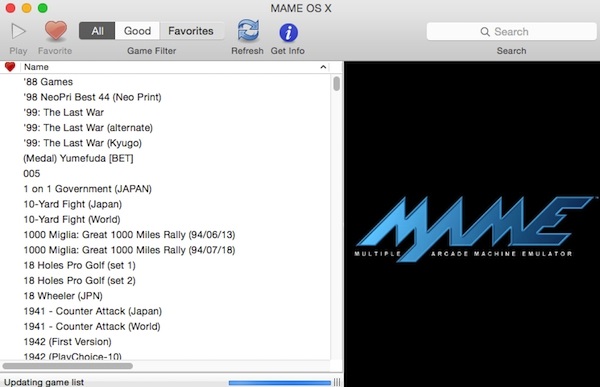Select '99: The Last War
This screenshot has width=600, height=387.
tap(64, 113)
